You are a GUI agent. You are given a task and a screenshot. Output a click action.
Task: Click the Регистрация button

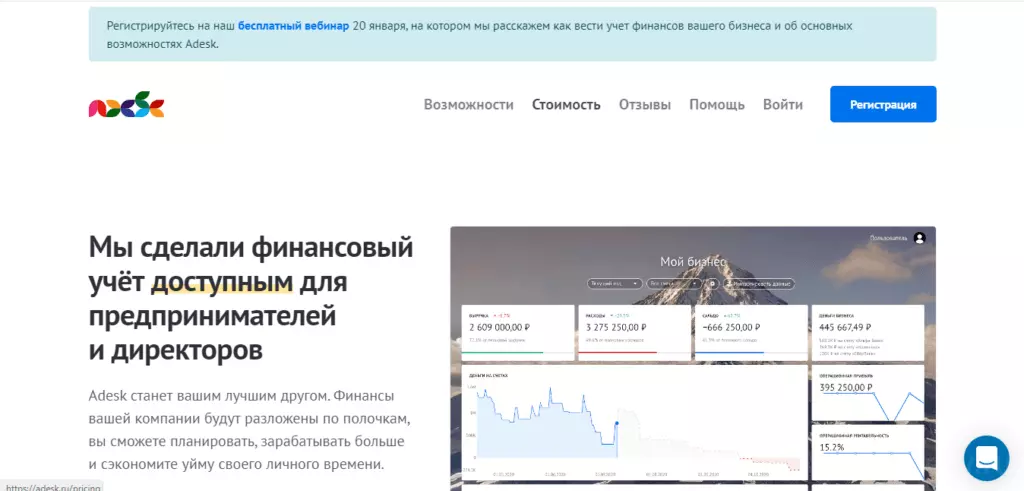(x=883, y=104)
